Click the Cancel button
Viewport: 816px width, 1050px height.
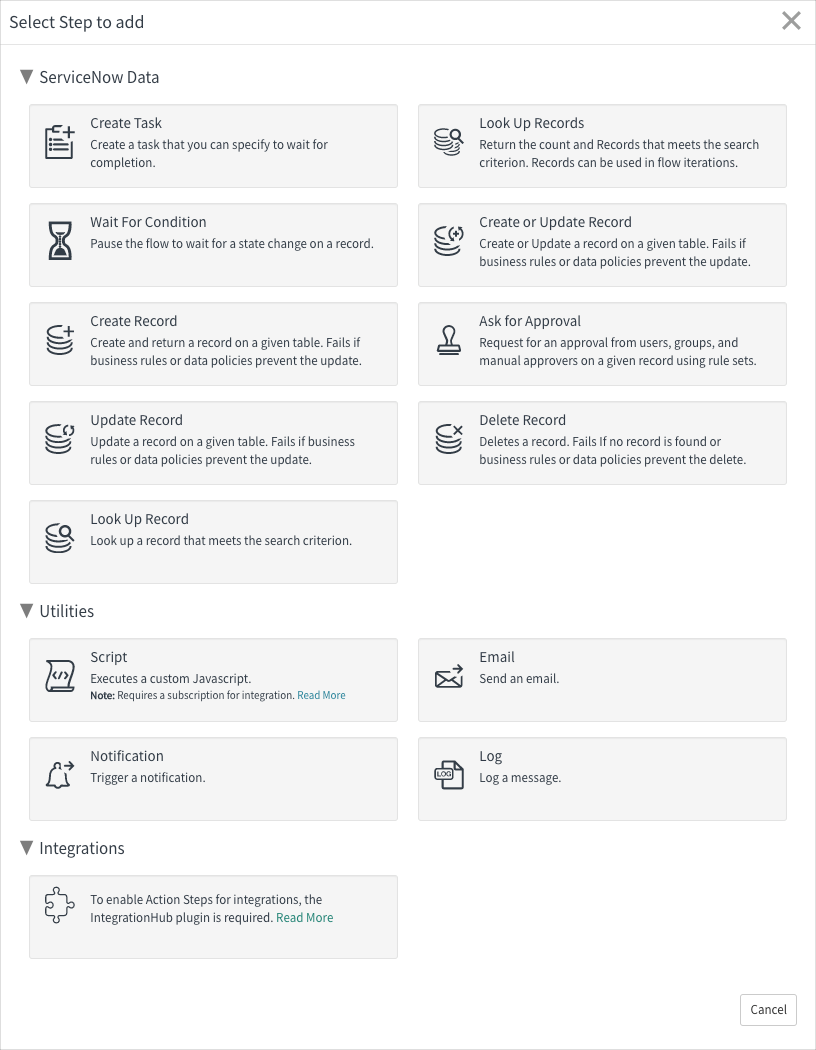[x=767, y=1010]
